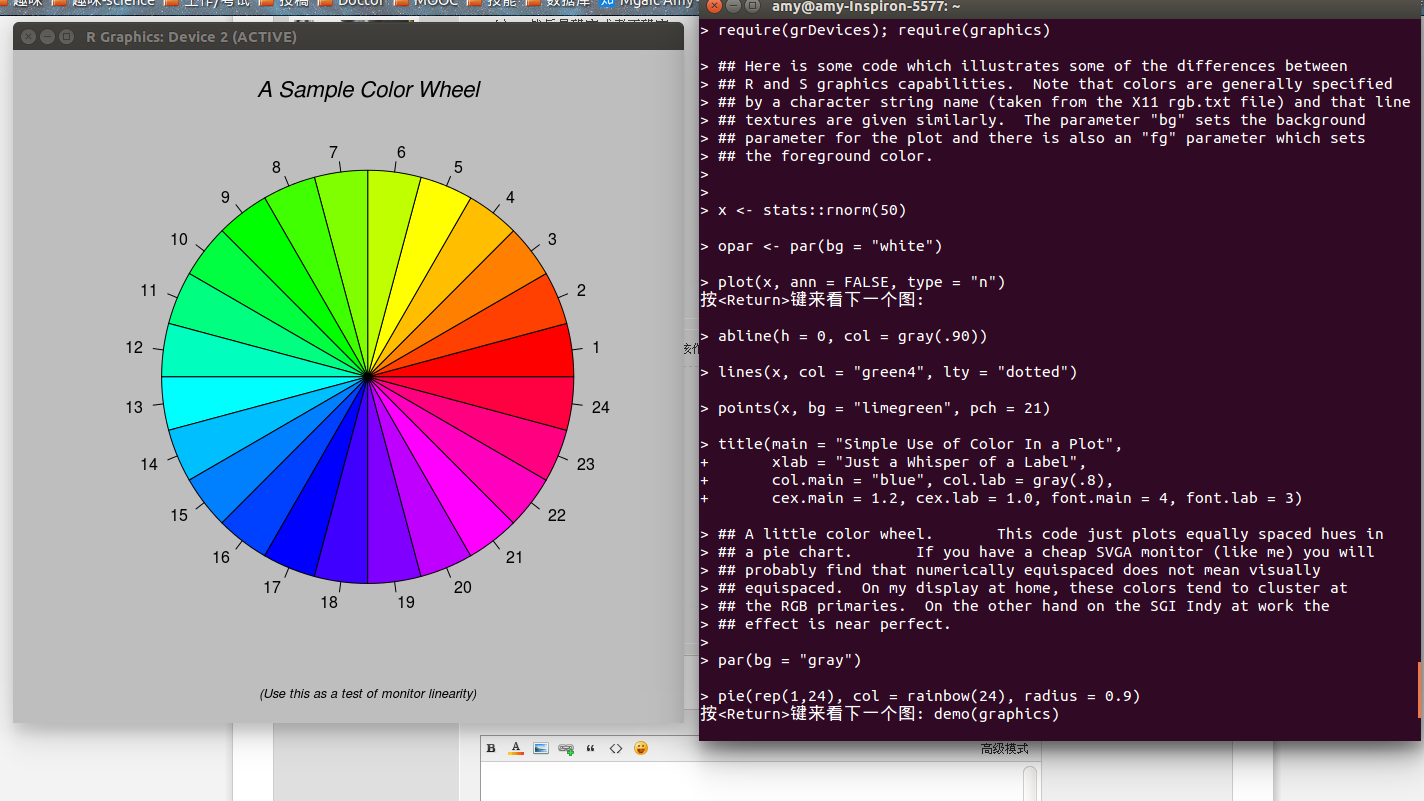1424x801 pixels.
Task: Click the terminal line 'par(bg = "gray")'
Action: tap(780, 660)
